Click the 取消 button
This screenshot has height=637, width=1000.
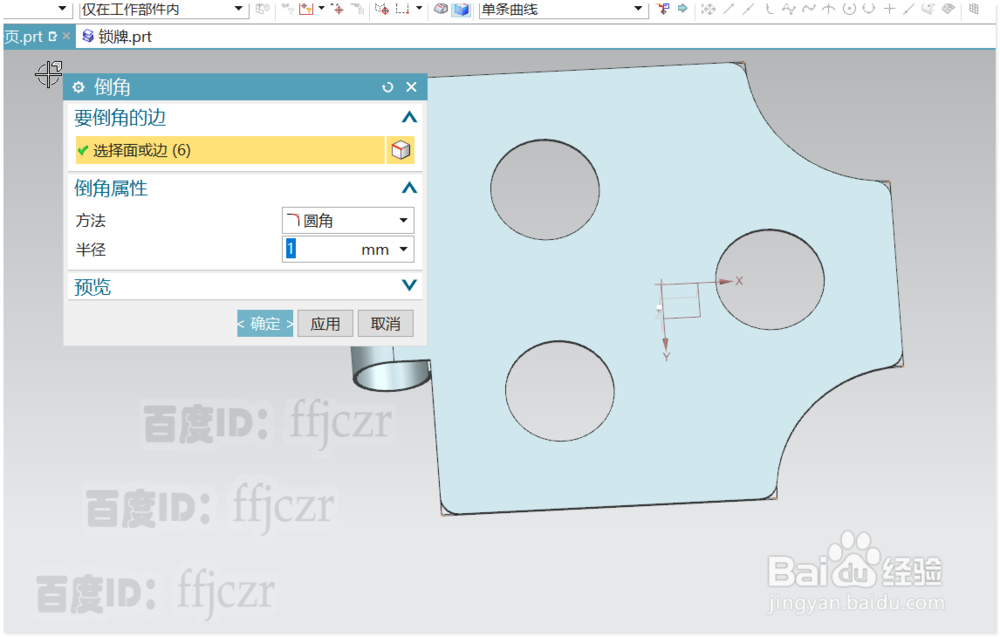pos(385,324)
